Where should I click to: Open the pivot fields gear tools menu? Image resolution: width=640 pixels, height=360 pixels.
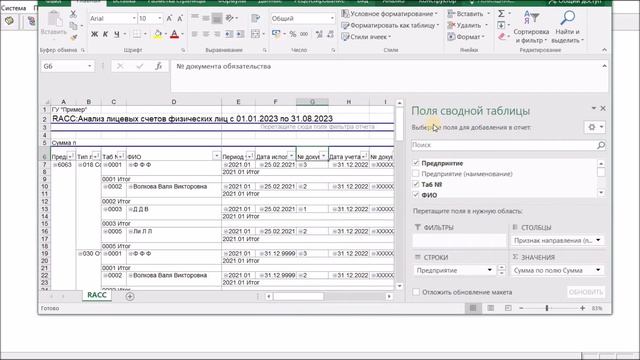click(x=595, y=127)
